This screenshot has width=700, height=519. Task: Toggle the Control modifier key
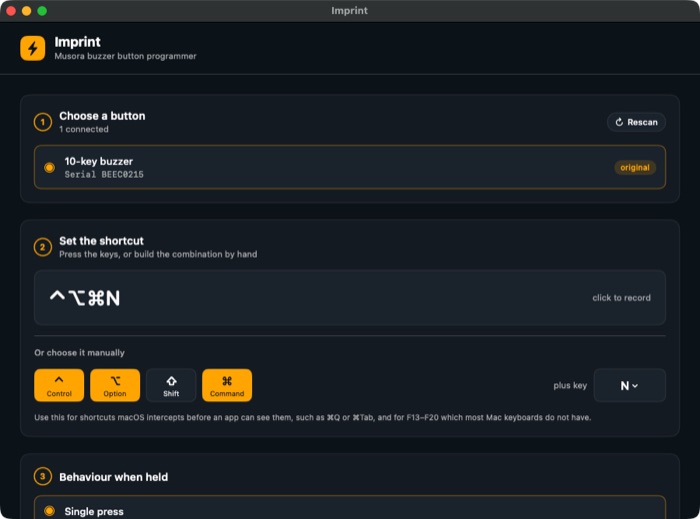[59, 385]
